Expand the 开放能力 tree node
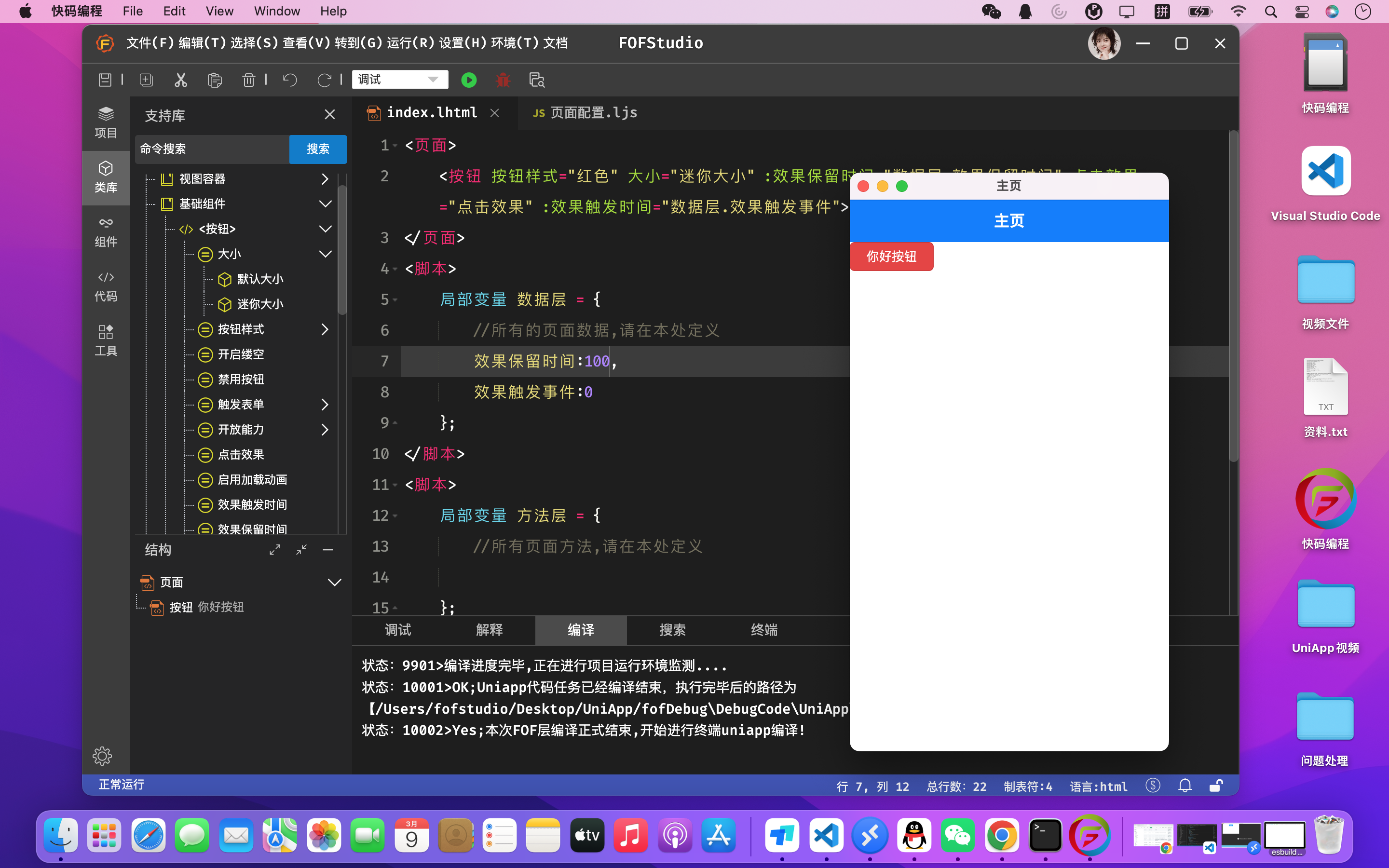This screenshot has height=868, width=1389. click(325, 429)
